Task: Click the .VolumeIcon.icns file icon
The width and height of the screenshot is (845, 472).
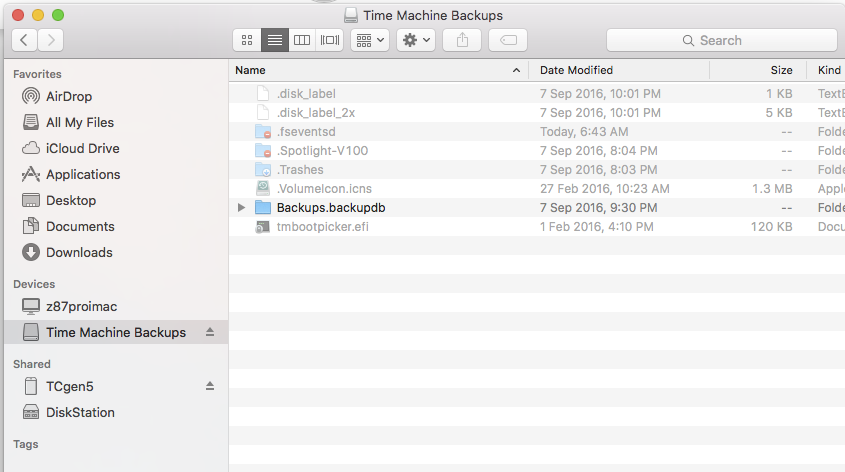Action: pyautogui.click(x=263, y=189)
